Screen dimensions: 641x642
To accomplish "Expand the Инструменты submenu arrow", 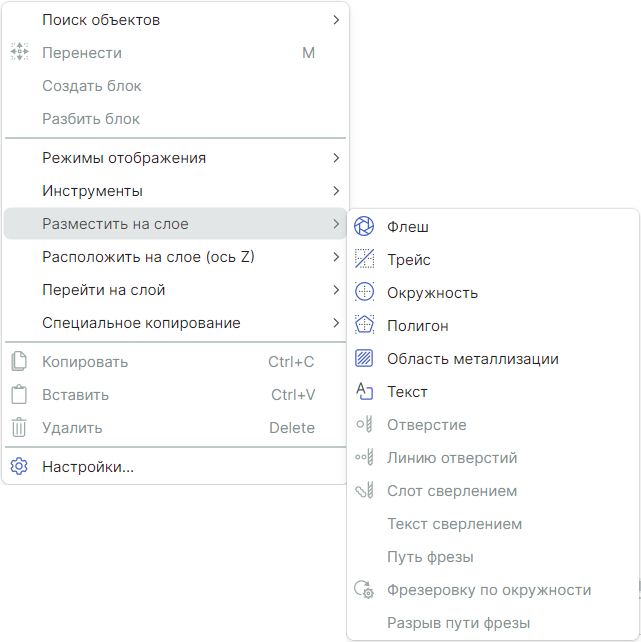I will pyautogui.click(x=336, y=191).
